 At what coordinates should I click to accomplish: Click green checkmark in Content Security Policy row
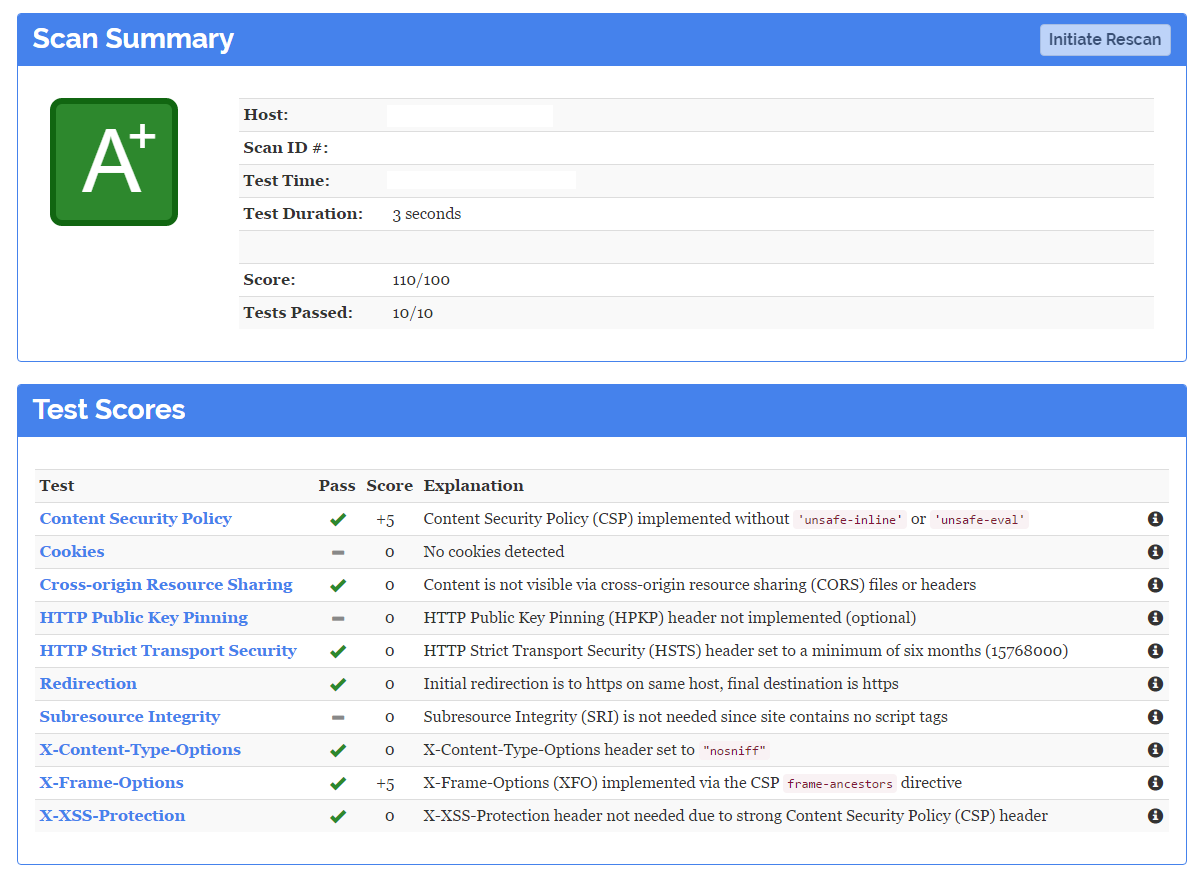pyautogui.click(x=337, y=520)
